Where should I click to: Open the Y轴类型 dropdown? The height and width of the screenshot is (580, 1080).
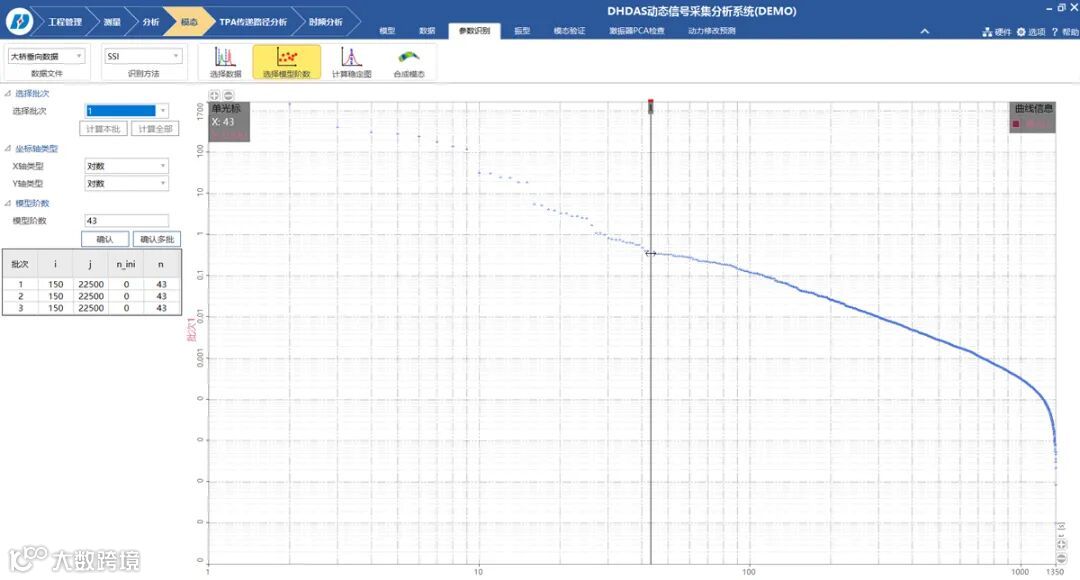point(127,183)
